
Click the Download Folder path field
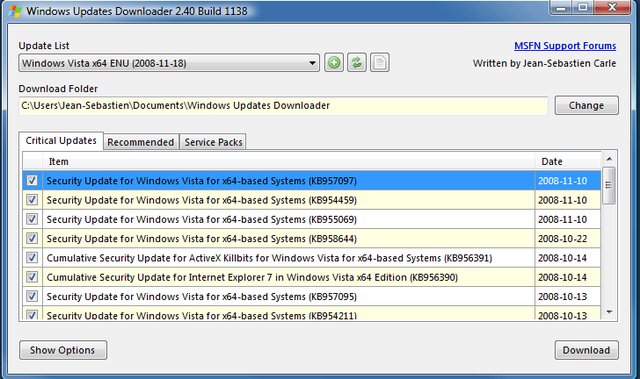[x=283, y=106]
